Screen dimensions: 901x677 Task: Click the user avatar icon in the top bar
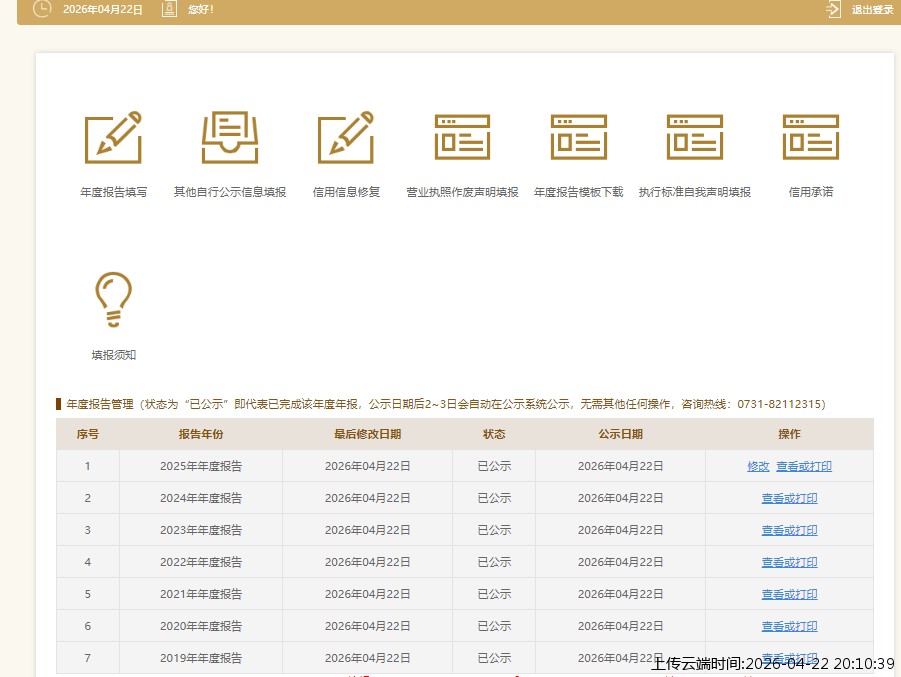pyautogui.click(x=169, y=9)
